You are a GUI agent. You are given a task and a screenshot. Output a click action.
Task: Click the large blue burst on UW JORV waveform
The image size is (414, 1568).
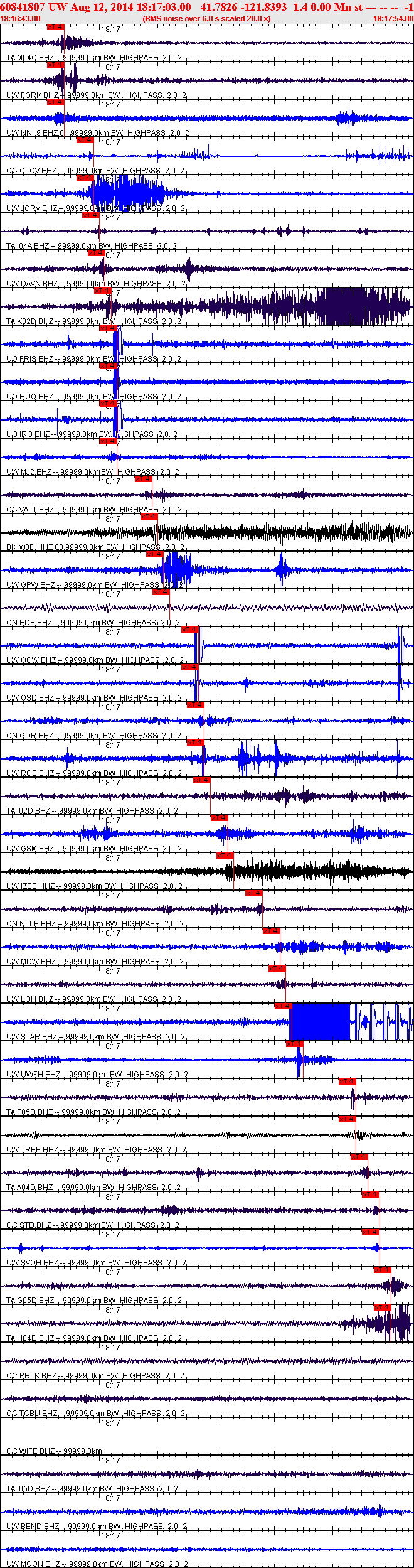127,193
